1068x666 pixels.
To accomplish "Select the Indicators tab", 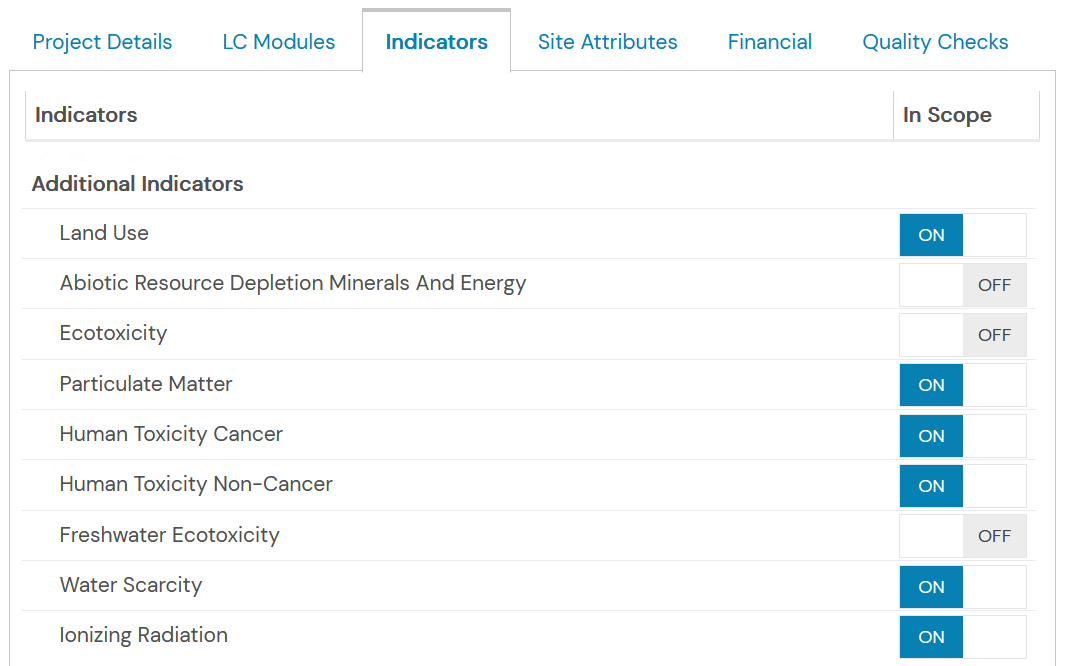I will click(x=437, y=42).
